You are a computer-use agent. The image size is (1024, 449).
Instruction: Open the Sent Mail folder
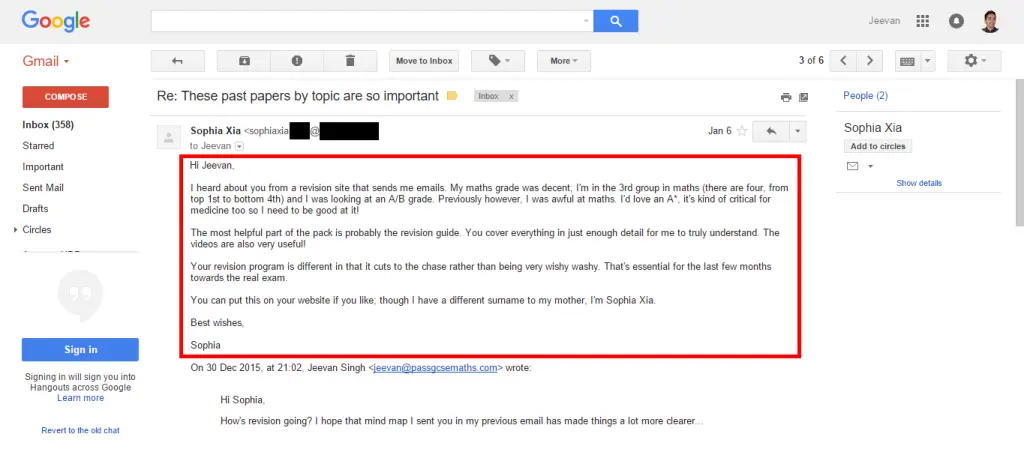click(x=43, y=188)
